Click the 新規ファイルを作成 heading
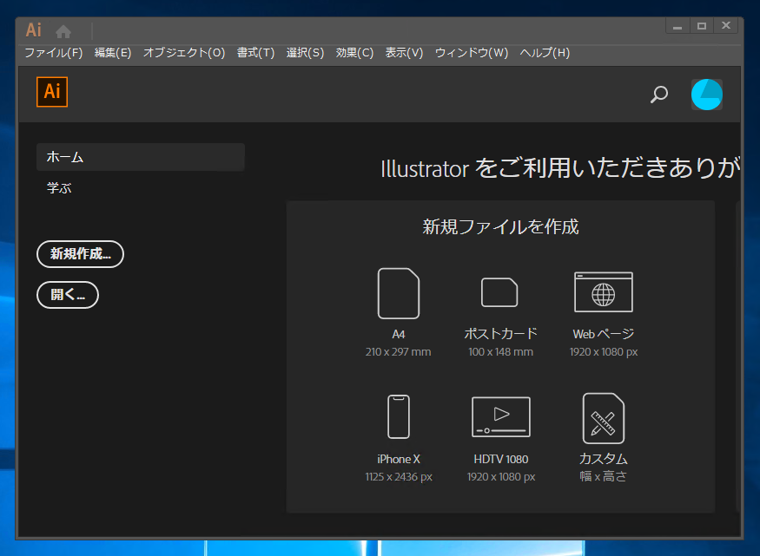Image resolution: width=760 pixels, height=556 pixels. coord(501,227)
